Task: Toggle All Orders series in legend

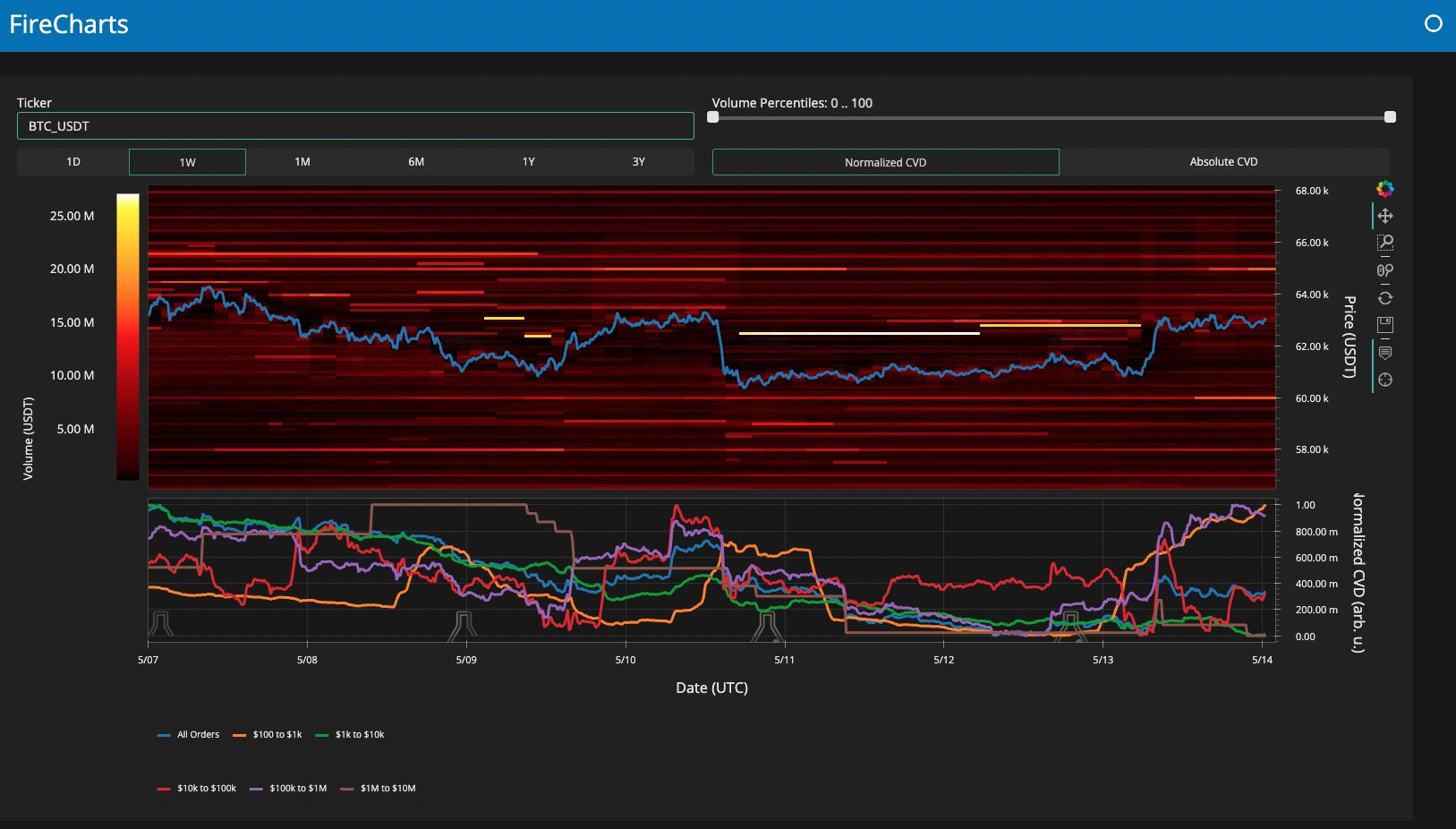Action: 188,735
